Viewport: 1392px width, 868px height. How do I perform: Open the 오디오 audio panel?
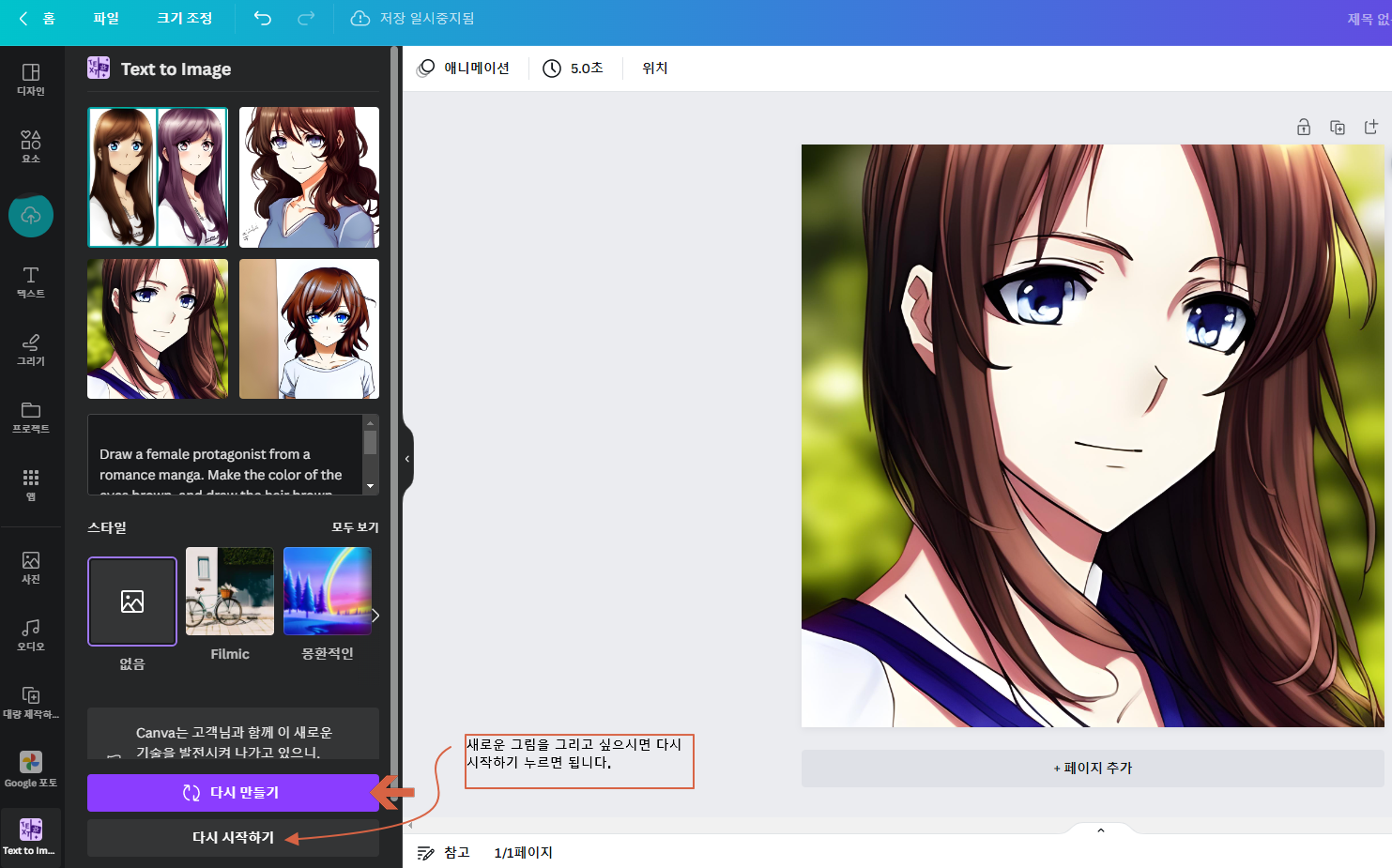pos(31,635)
